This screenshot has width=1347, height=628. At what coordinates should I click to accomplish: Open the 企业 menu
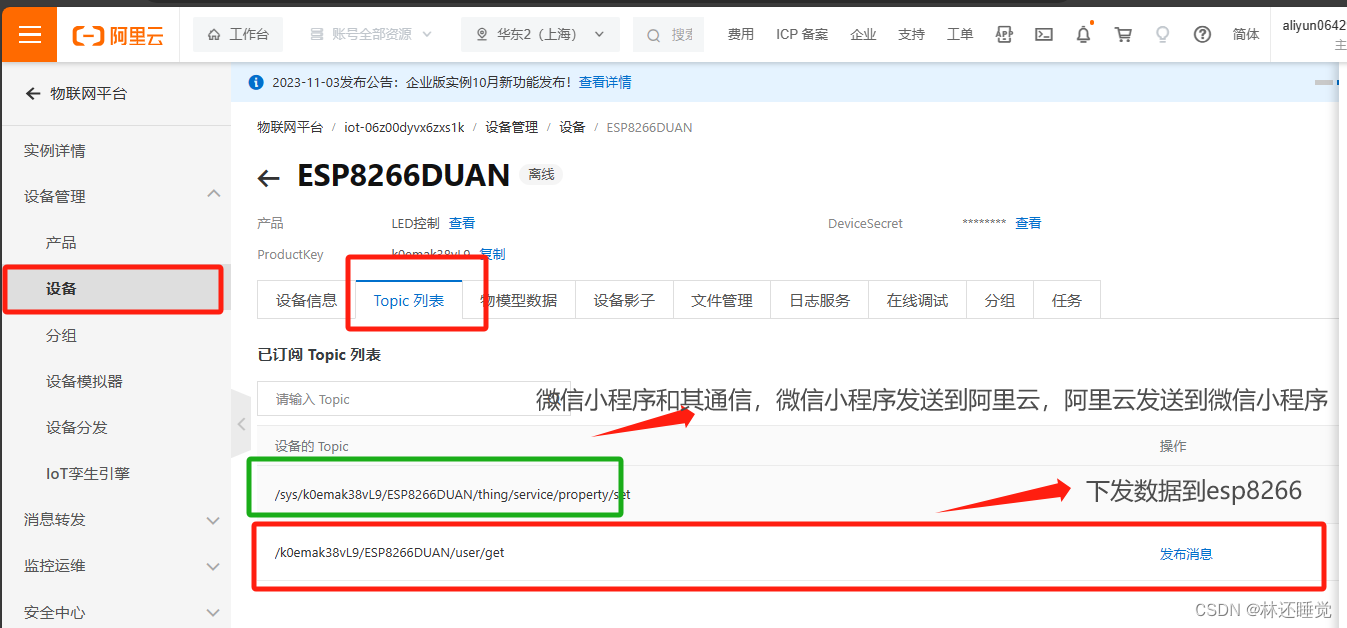863,34
